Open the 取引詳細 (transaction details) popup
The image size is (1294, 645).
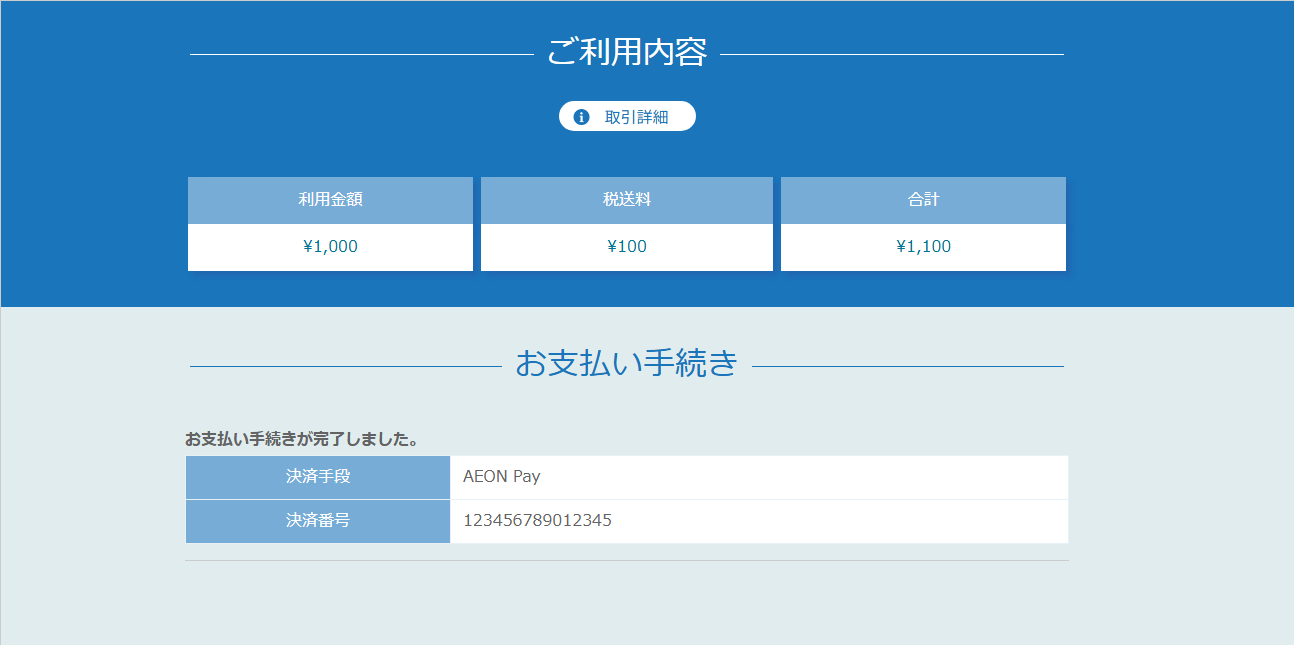tap(627, 116)
